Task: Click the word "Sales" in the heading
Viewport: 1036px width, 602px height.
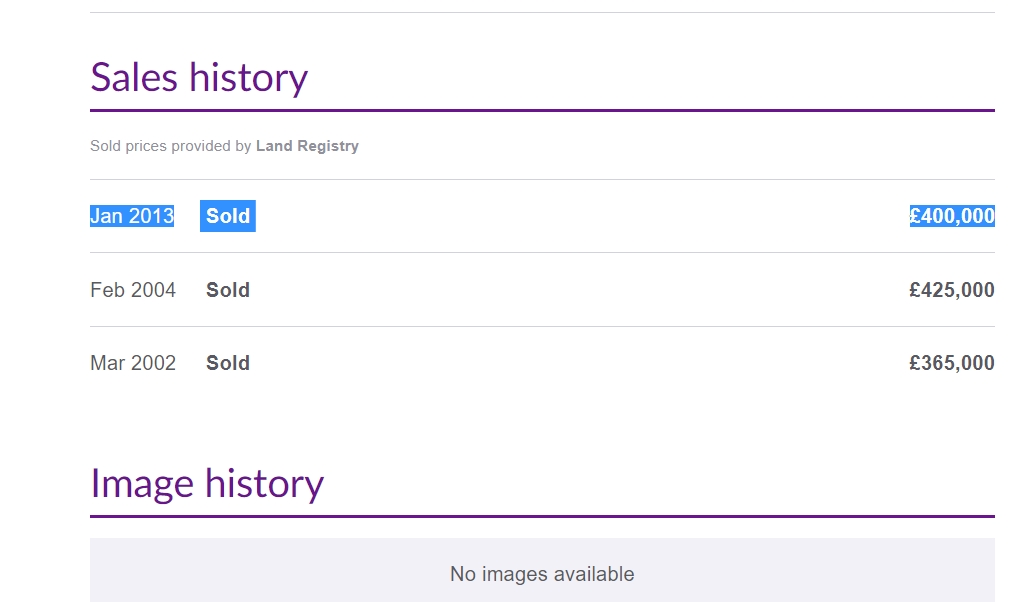Action: pyautogui.click(x=133, y=77)
